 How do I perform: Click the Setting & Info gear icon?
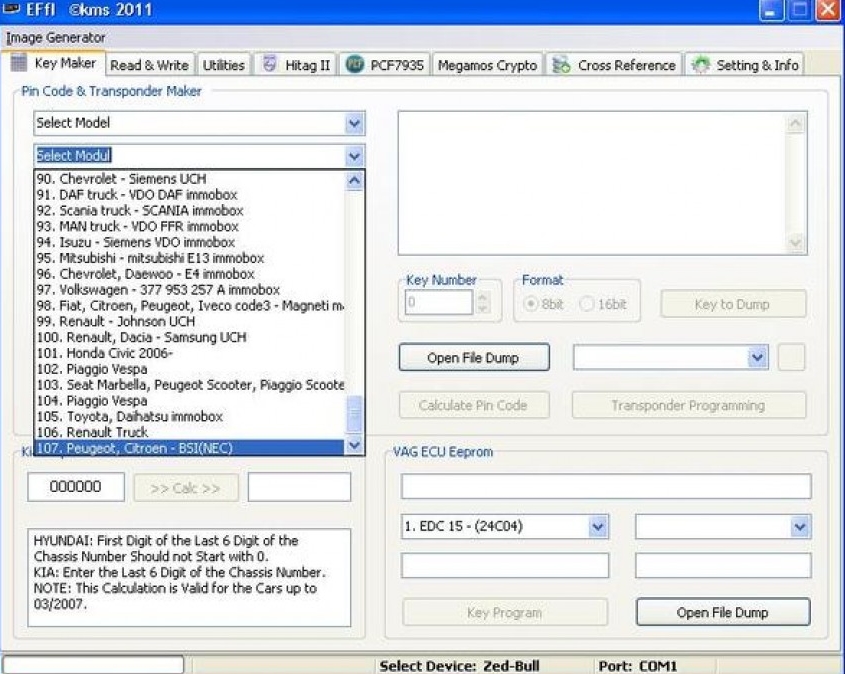coord(701,65)
